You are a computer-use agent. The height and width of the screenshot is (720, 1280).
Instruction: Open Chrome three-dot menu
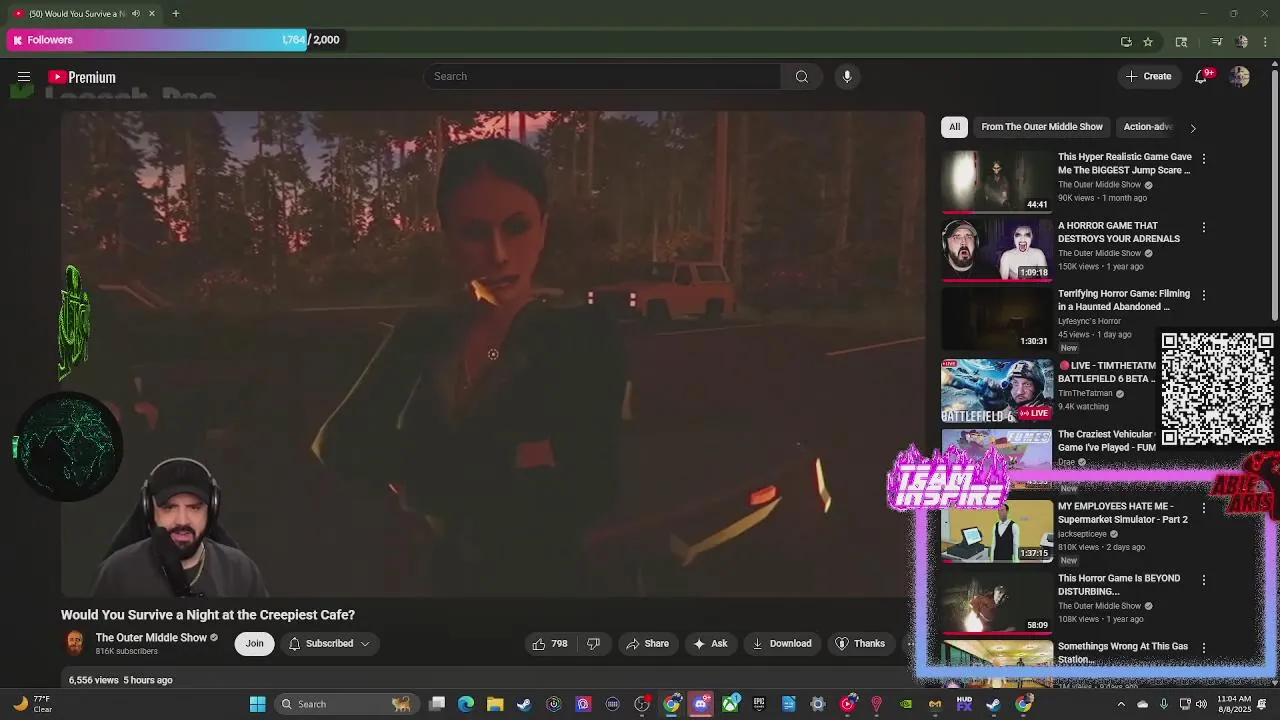(1266, 41)
